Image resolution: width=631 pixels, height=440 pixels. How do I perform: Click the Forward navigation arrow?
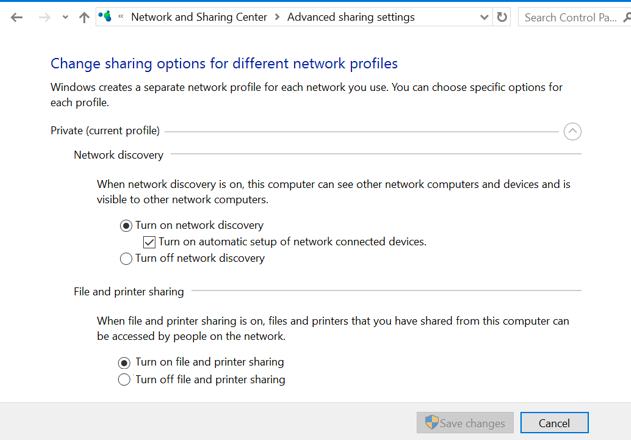coord(43,17)
